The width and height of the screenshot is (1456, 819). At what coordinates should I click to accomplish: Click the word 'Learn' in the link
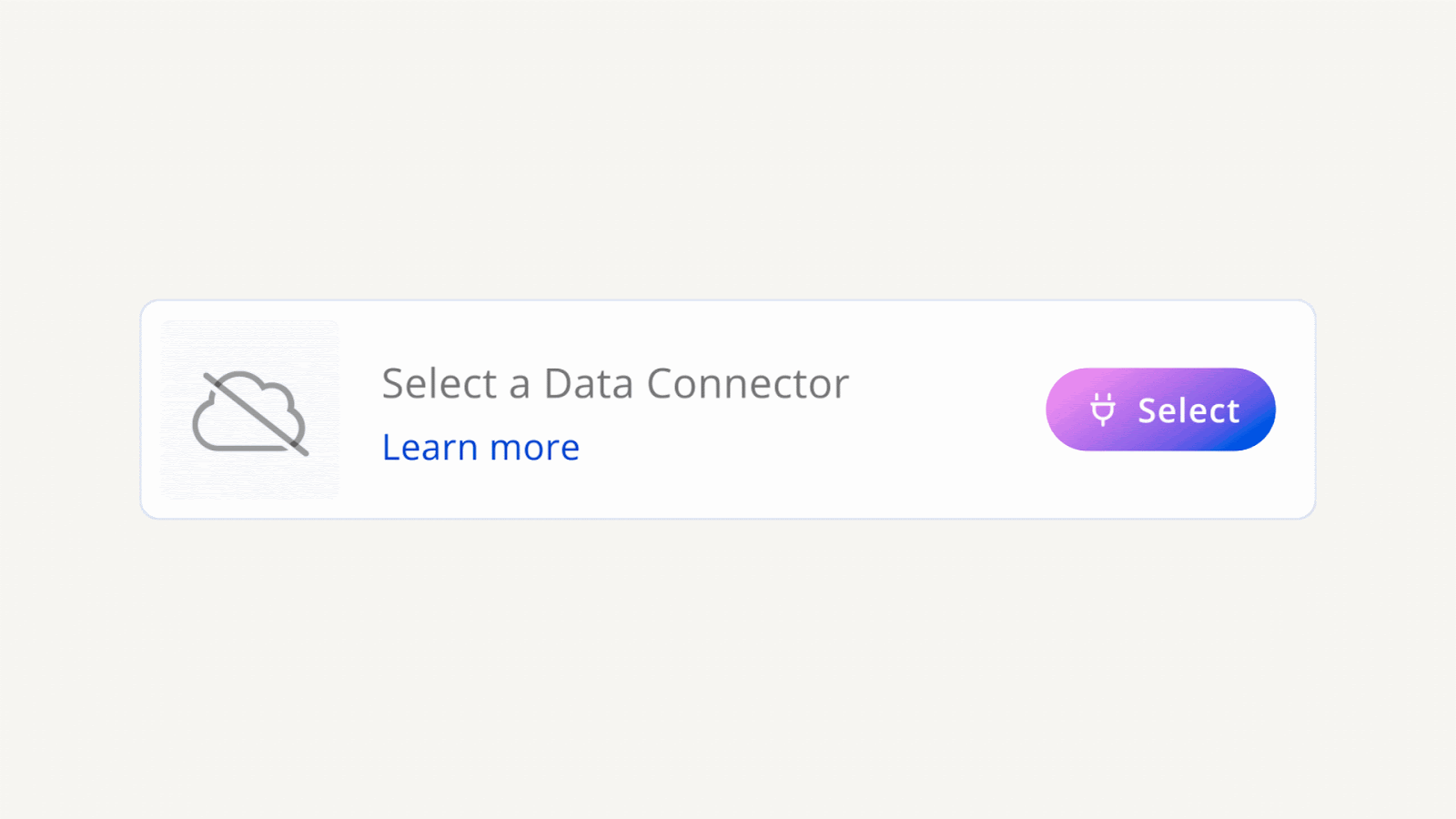430,448
